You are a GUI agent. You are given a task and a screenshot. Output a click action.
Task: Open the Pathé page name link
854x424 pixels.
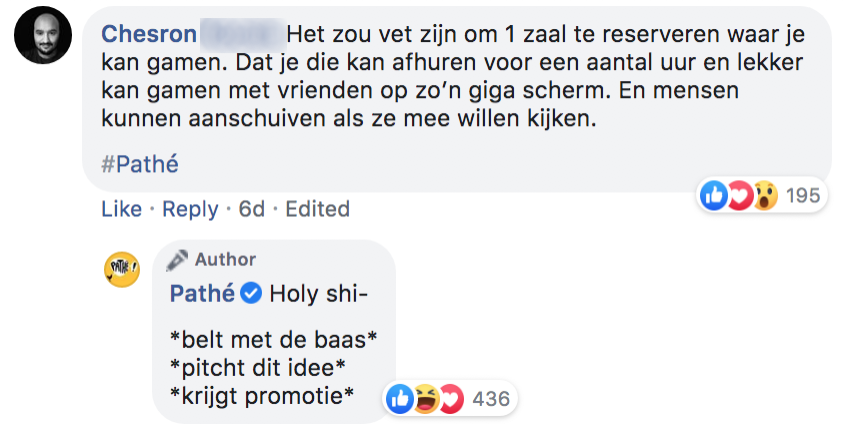click(202, 294)
